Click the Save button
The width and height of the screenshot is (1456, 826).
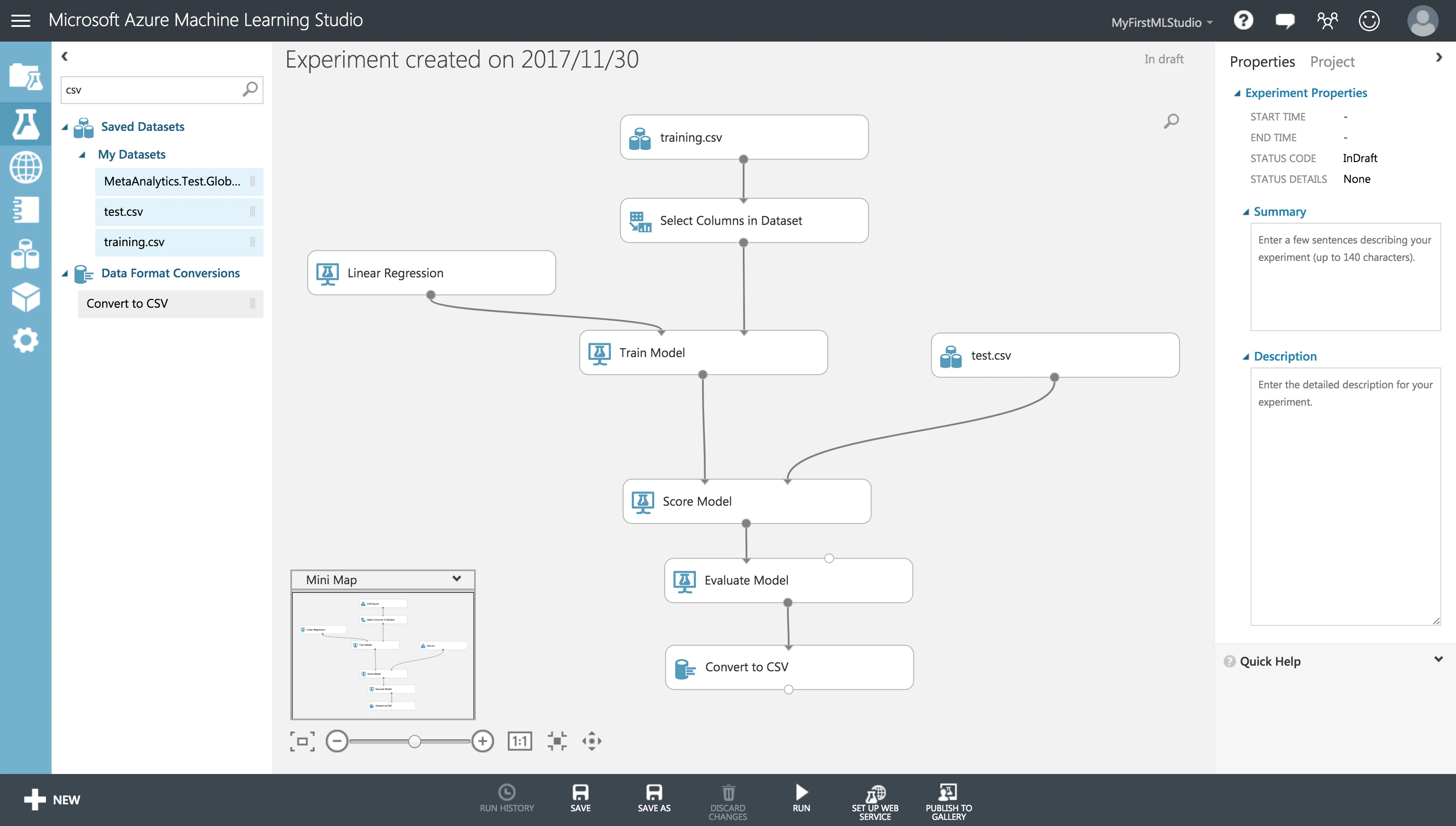click(x=580, y=798)
